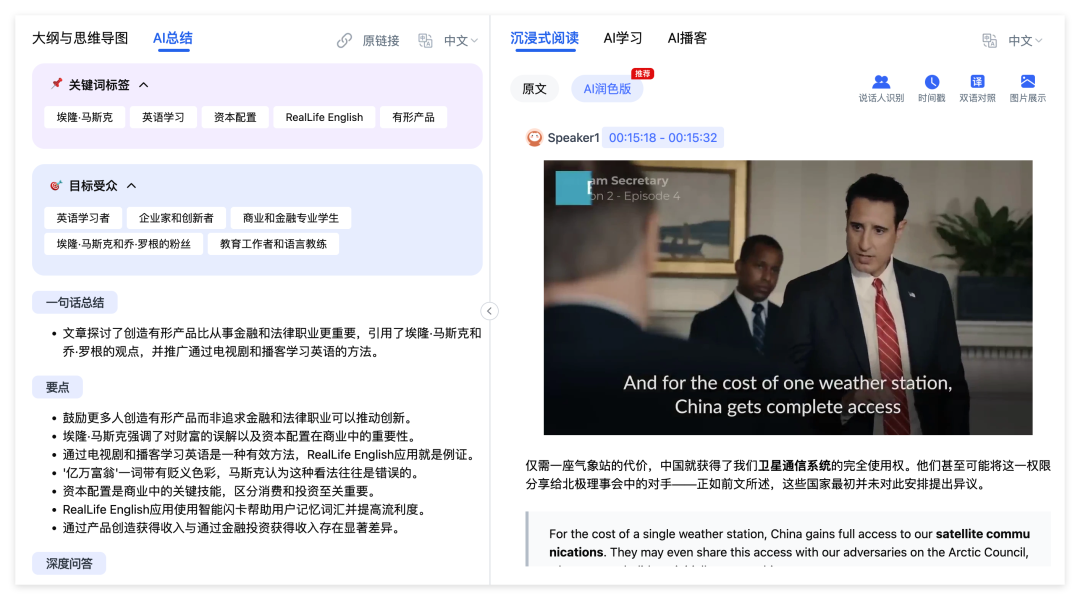Click the left panel translate icon

point(426,41)
